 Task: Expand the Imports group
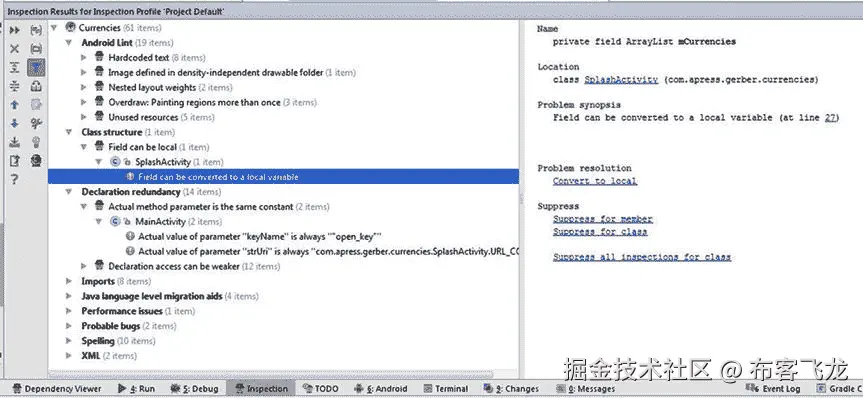click(x=69, y=281)
